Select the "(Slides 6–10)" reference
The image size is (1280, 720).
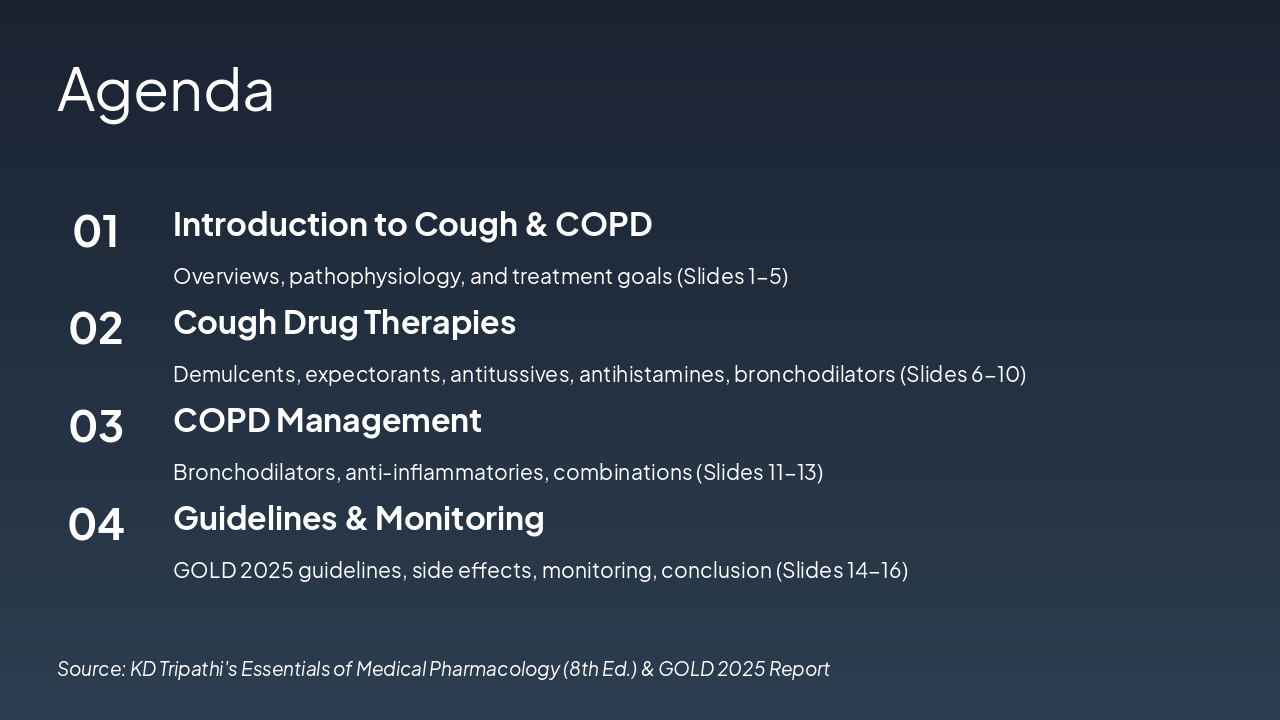tap(963, 374)
